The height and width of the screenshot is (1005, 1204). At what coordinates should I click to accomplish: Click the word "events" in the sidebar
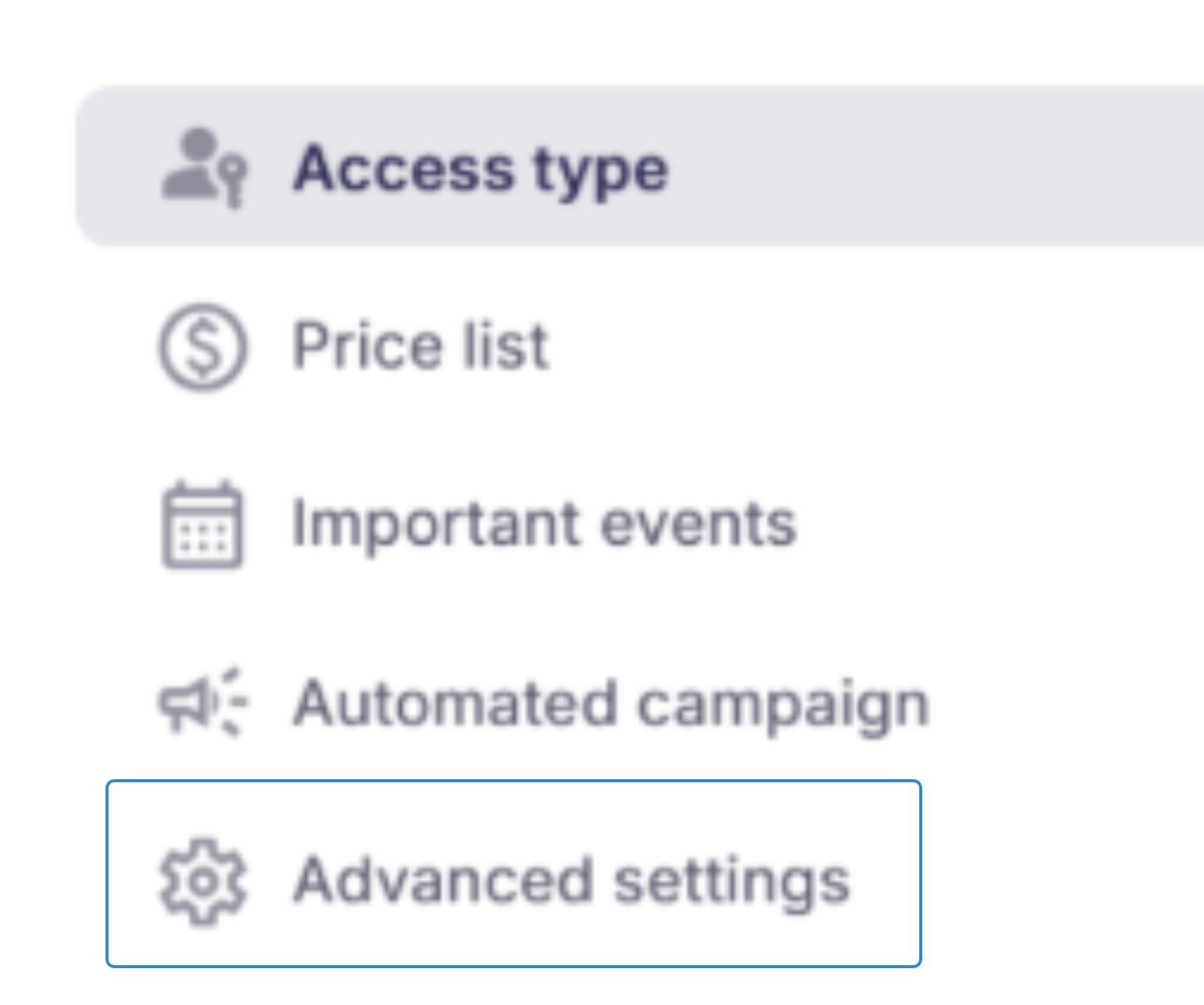(698, 525)
